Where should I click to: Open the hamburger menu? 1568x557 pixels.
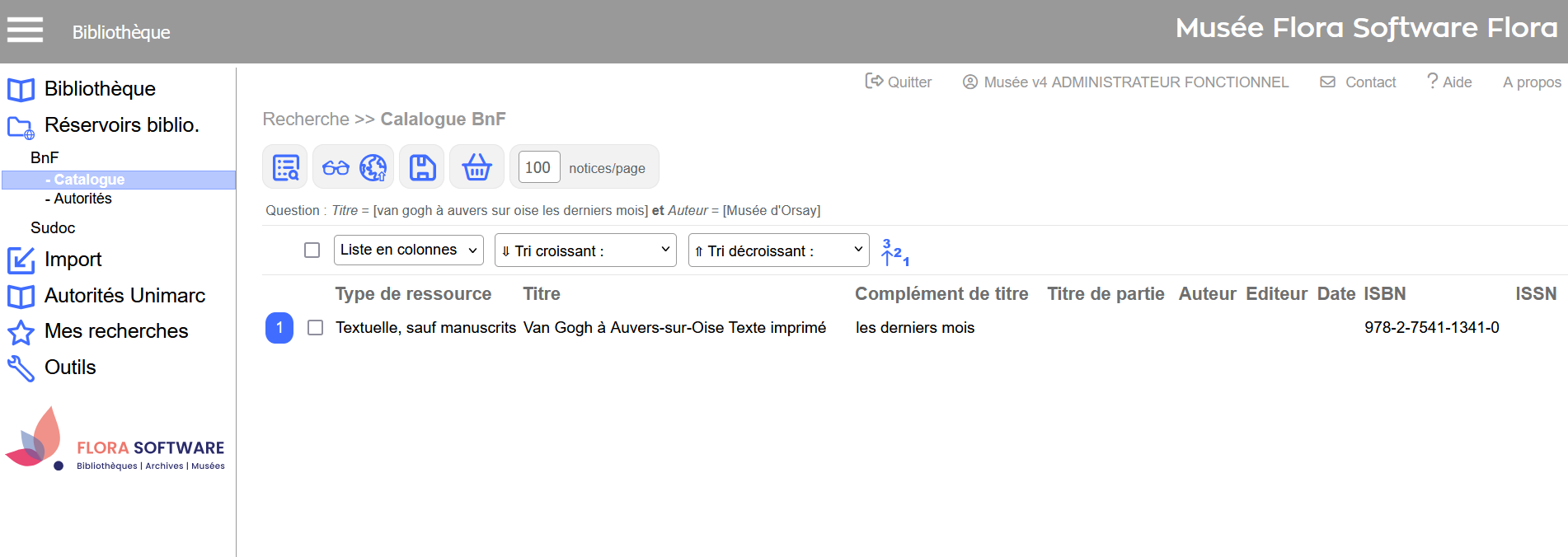point(25,30)
